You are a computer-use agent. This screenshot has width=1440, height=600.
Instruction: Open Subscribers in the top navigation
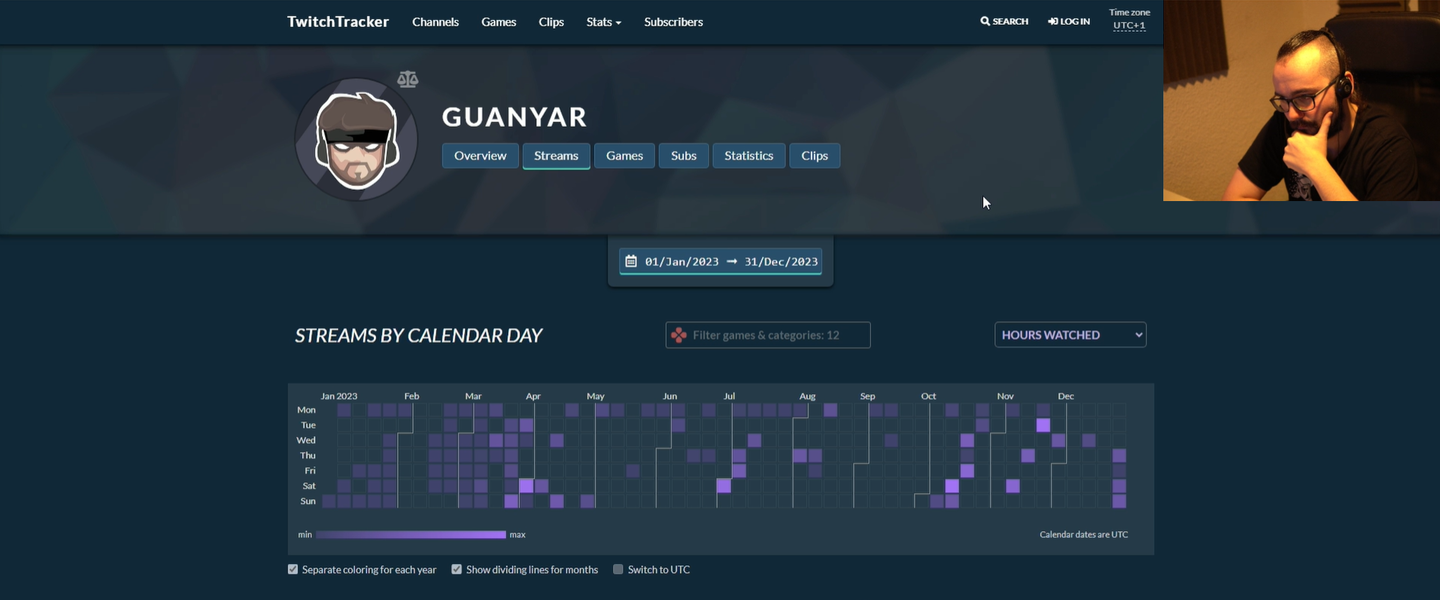coord(673,21)
